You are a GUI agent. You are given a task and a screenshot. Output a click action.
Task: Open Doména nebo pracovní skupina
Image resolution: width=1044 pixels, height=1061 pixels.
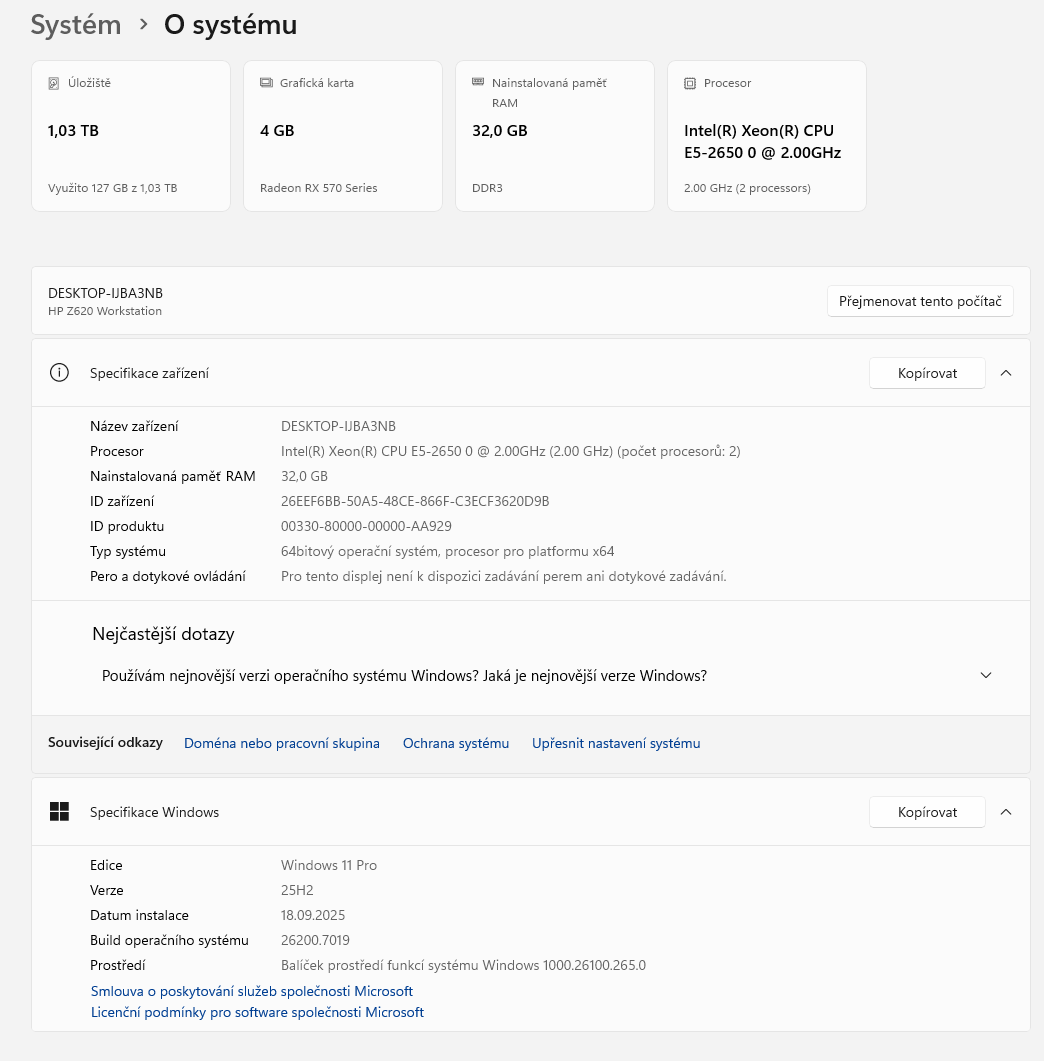282,743
